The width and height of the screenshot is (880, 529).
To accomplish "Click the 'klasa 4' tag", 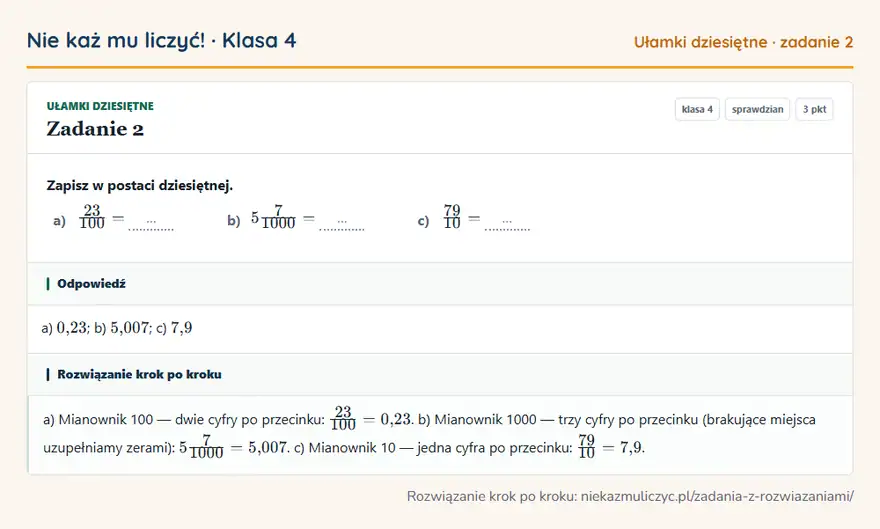I will 697,109.
